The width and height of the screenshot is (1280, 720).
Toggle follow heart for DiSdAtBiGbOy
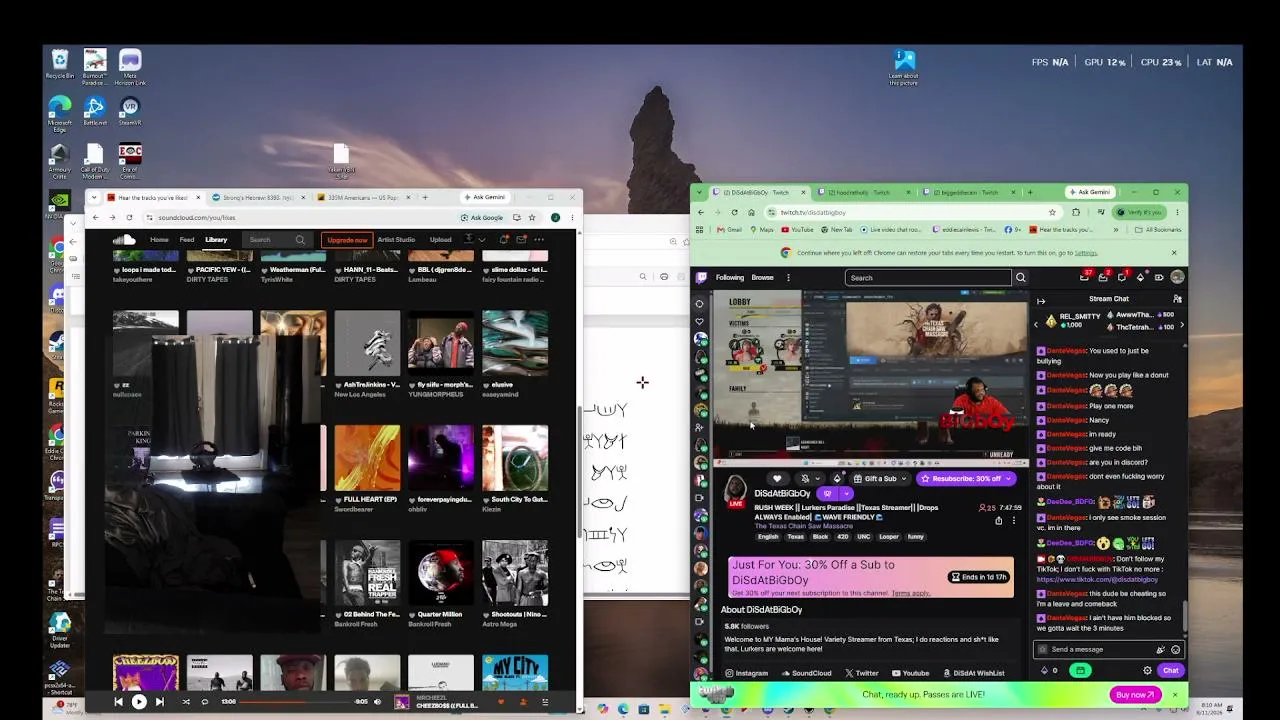[777, 479]
